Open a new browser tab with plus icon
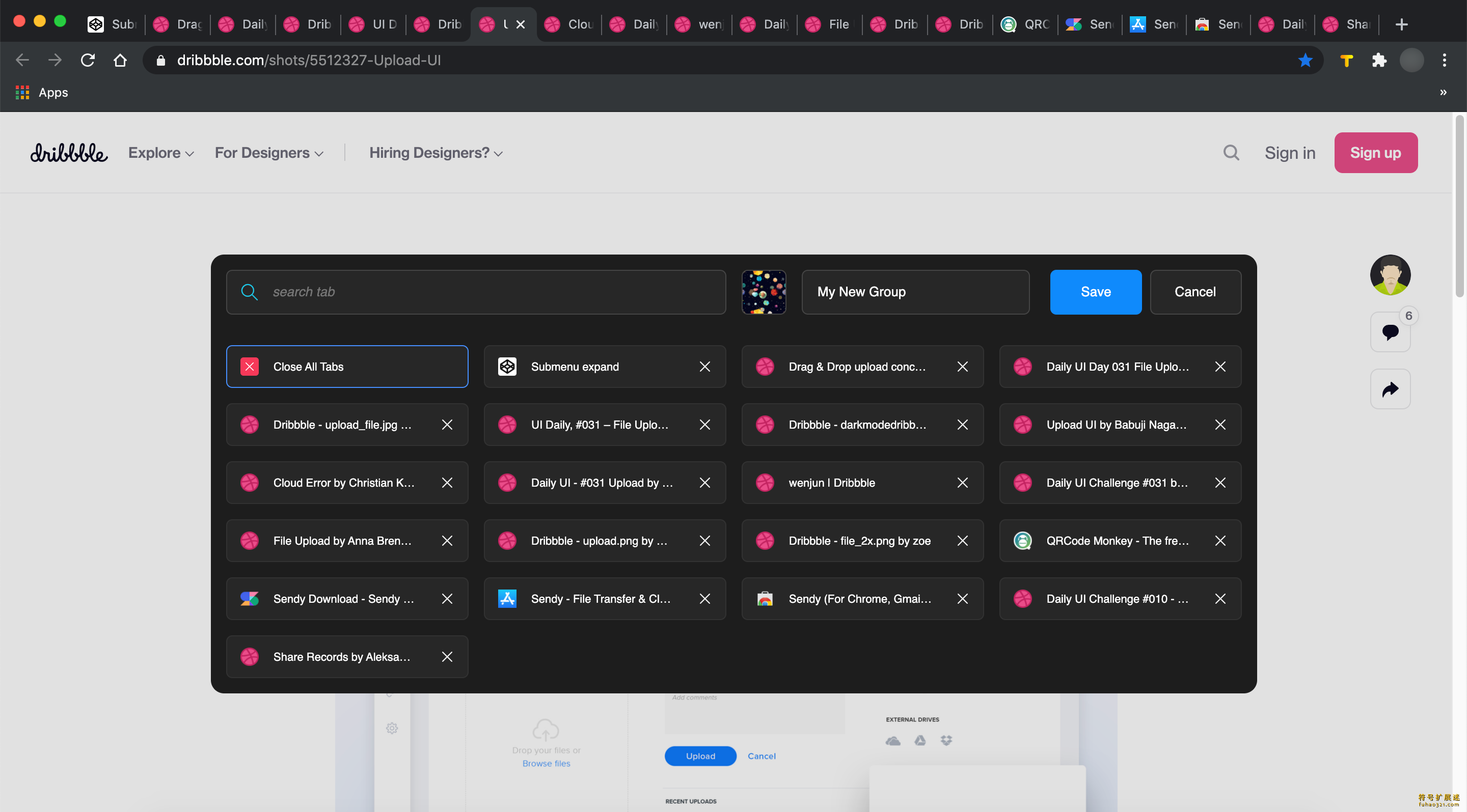The width and height of the screenshot is (1467, 812). 1401,24
